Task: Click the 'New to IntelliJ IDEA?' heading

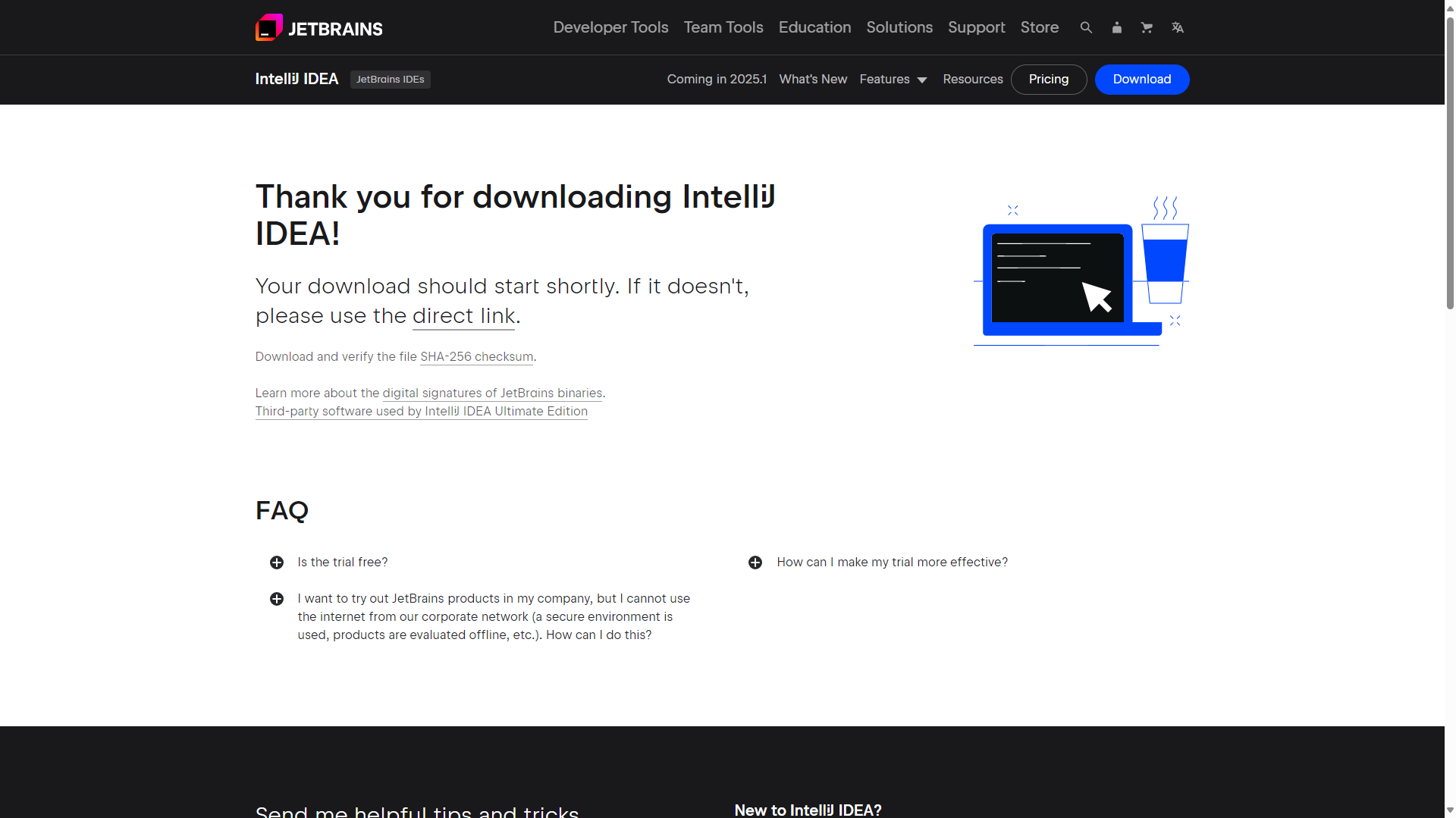Action: [x=808, y=810]
